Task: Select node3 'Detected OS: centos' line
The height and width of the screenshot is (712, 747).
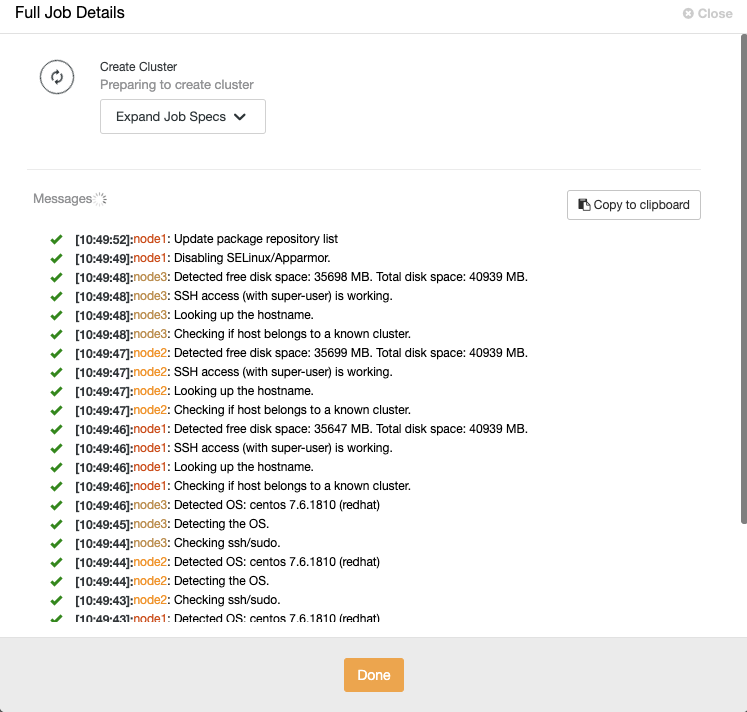Action: pyautogui.click(x=227, y=505)
